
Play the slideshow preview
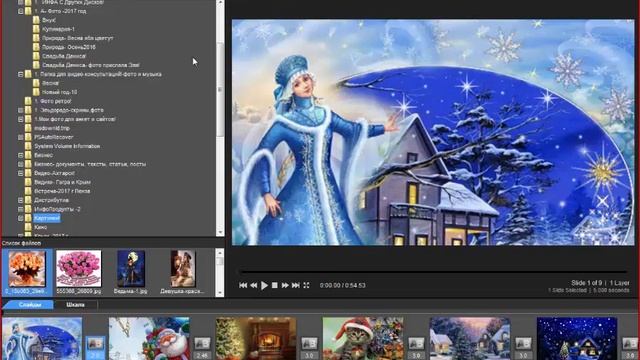(x=264, y=285)
